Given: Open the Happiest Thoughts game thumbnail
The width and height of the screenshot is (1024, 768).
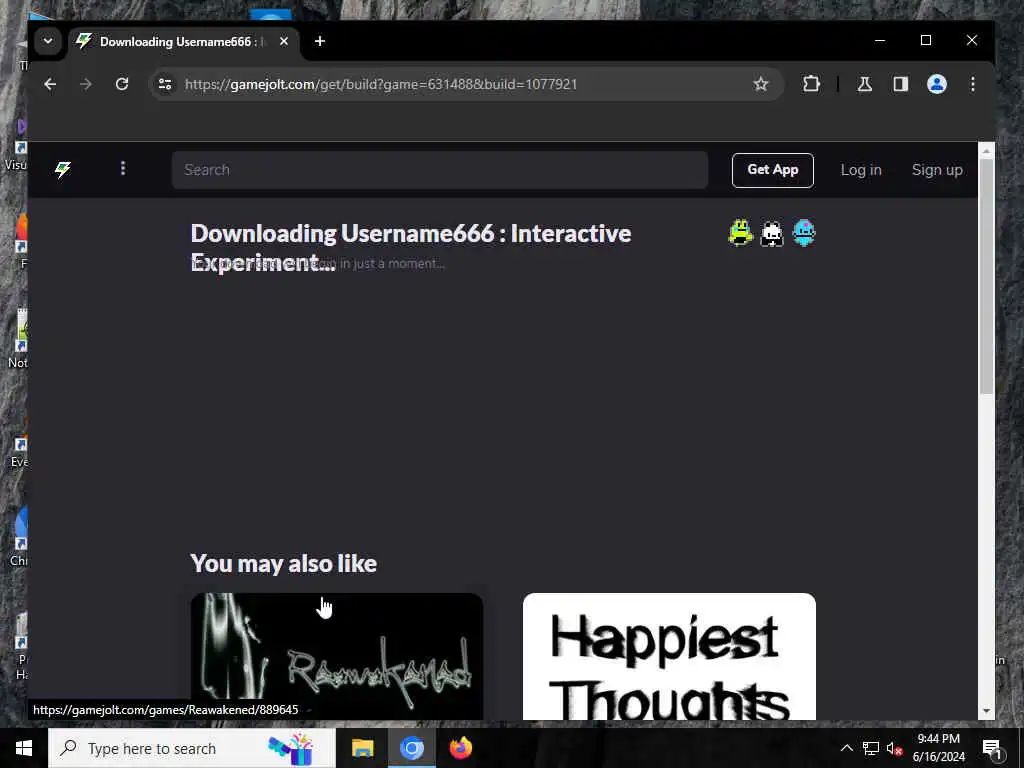Looking at the screenshot, I should [669, 656].
